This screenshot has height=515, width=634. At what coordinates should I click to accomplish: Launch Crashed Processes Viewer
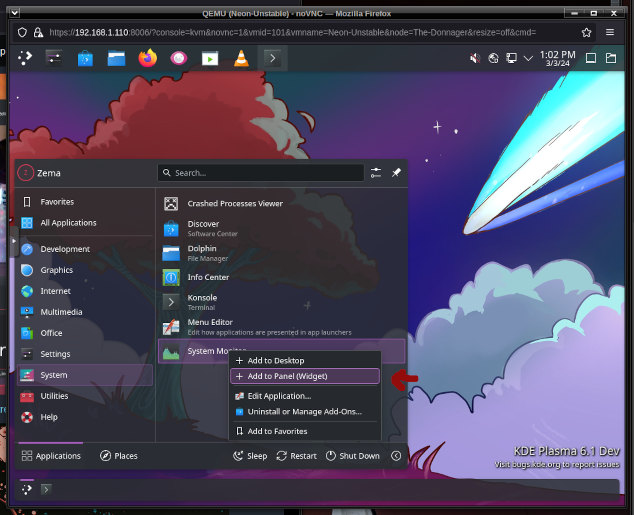pos(281,204)
